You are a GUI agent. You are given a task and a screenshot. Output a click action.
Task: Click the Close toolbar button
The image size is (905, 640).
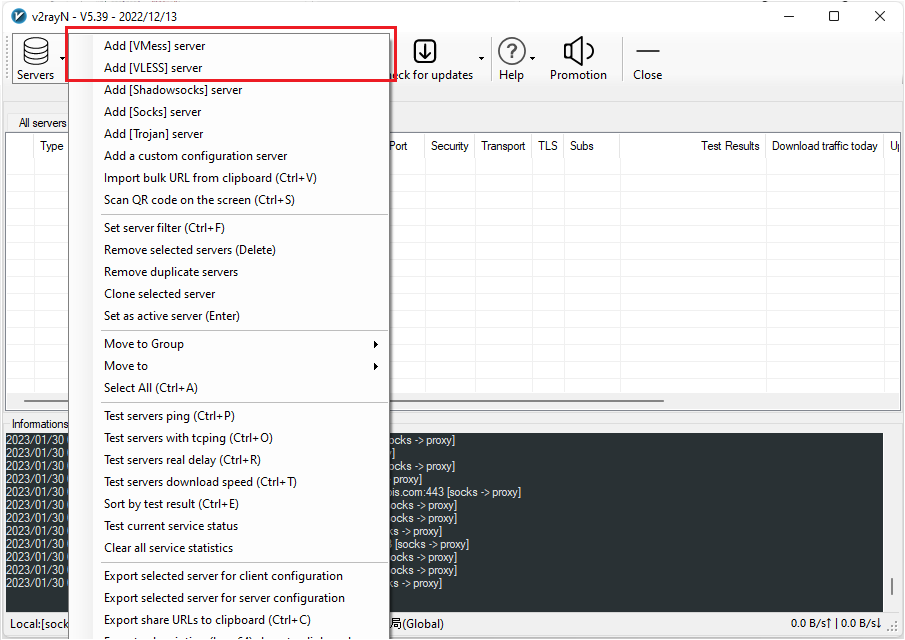pos(648,59)
